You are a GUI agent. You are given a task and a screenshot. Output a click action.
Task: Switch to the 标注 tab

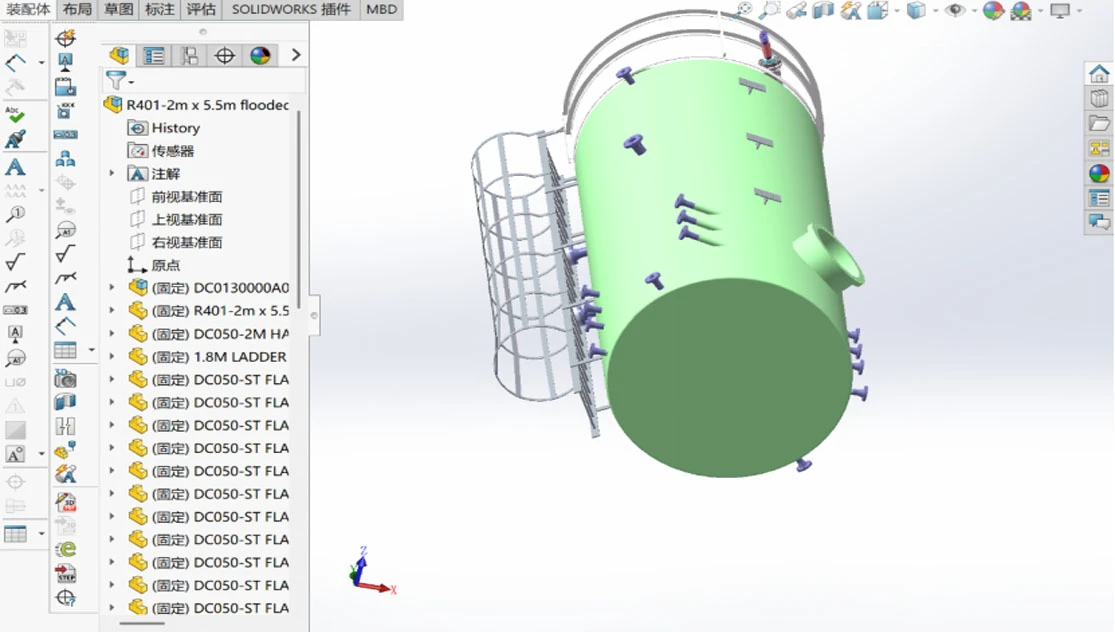click(x=160, y=9)
